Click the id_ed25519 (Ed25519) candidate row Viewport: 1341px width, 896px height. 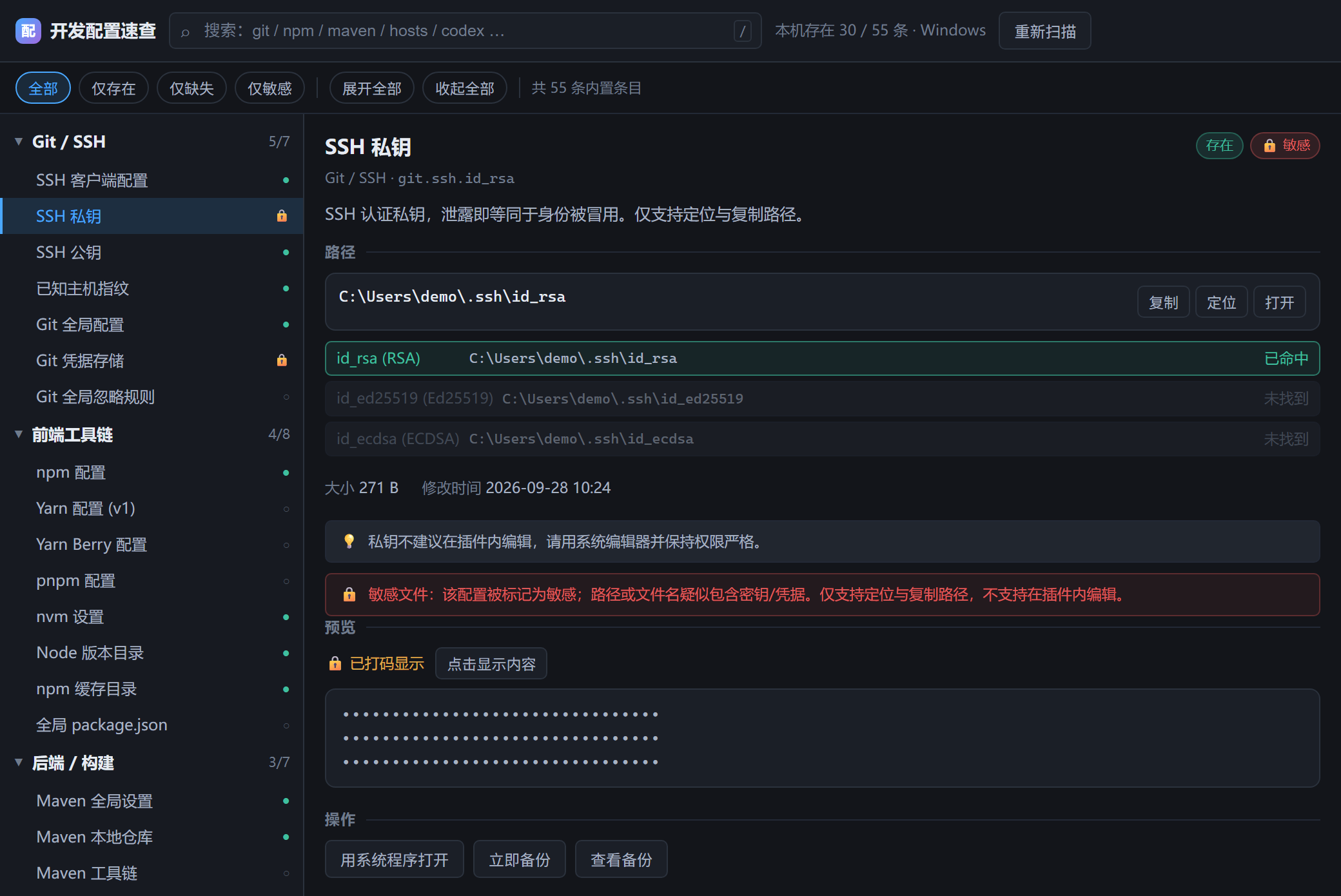coord(823,398)
